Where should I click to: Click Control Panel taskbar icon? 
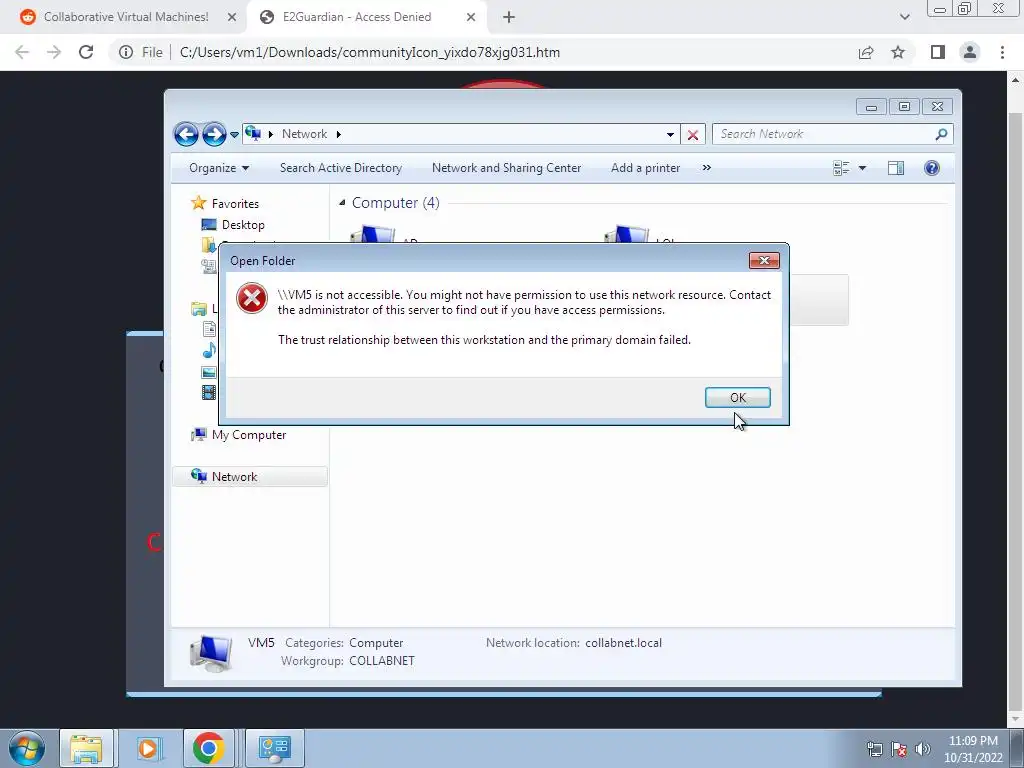tap(274, 748)
